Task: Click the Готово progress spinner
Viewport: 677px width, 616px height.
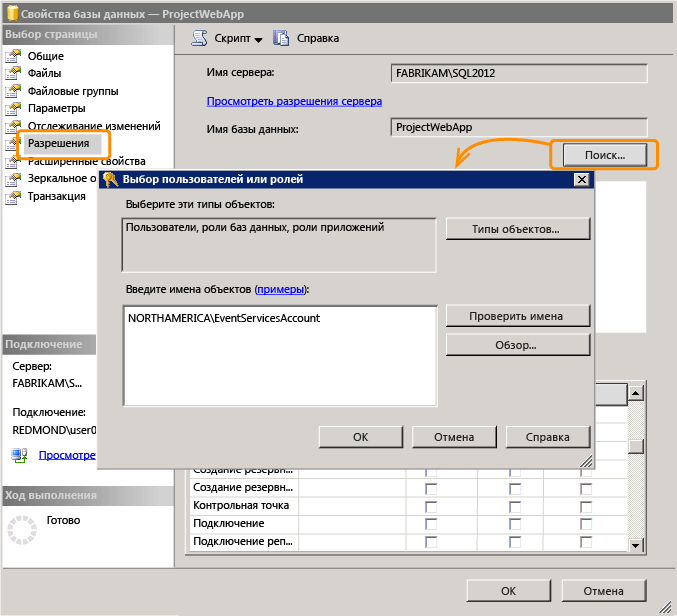Action: click(x=22, y=530)
